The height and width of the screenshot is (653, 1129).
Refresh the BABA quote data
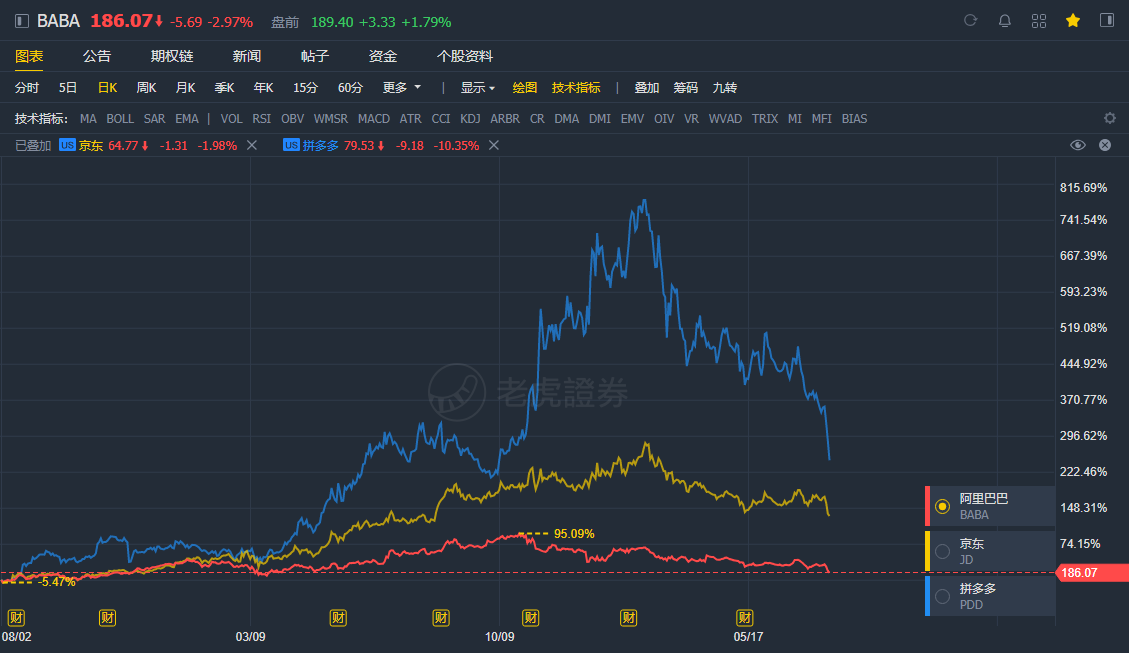(x=971, y=20)
